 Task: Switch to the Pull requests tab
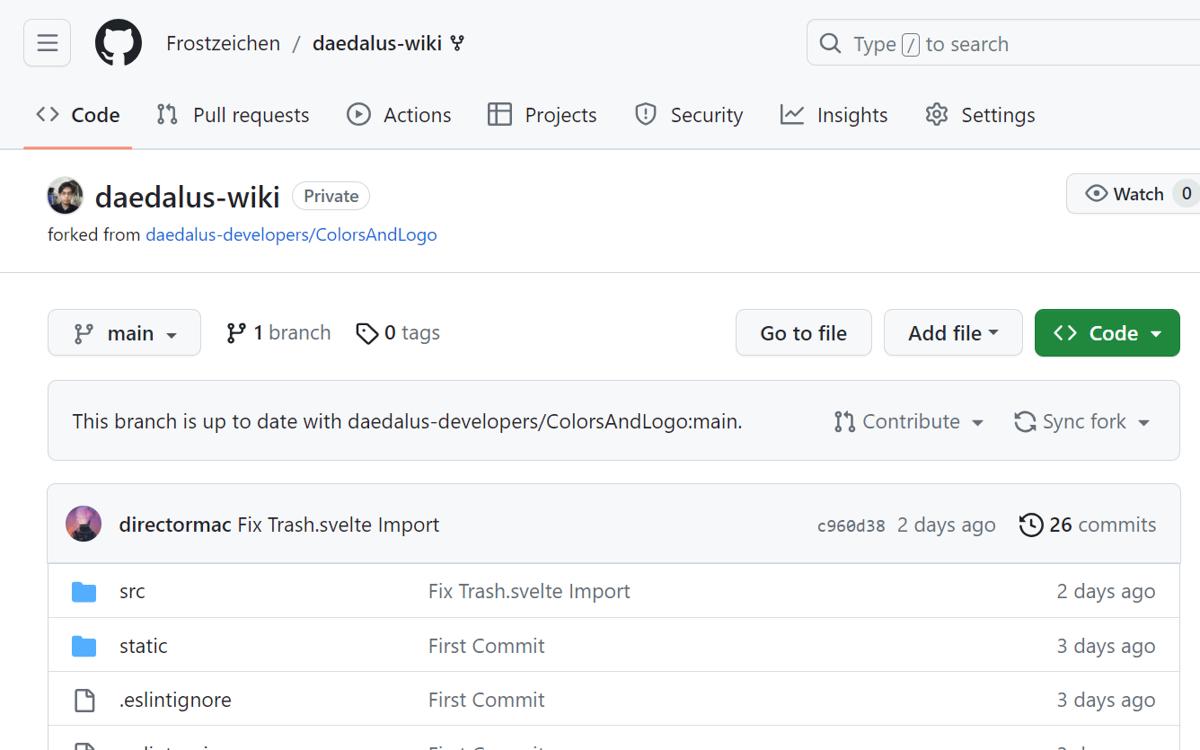pyautogui.click(x=233, y=115)
